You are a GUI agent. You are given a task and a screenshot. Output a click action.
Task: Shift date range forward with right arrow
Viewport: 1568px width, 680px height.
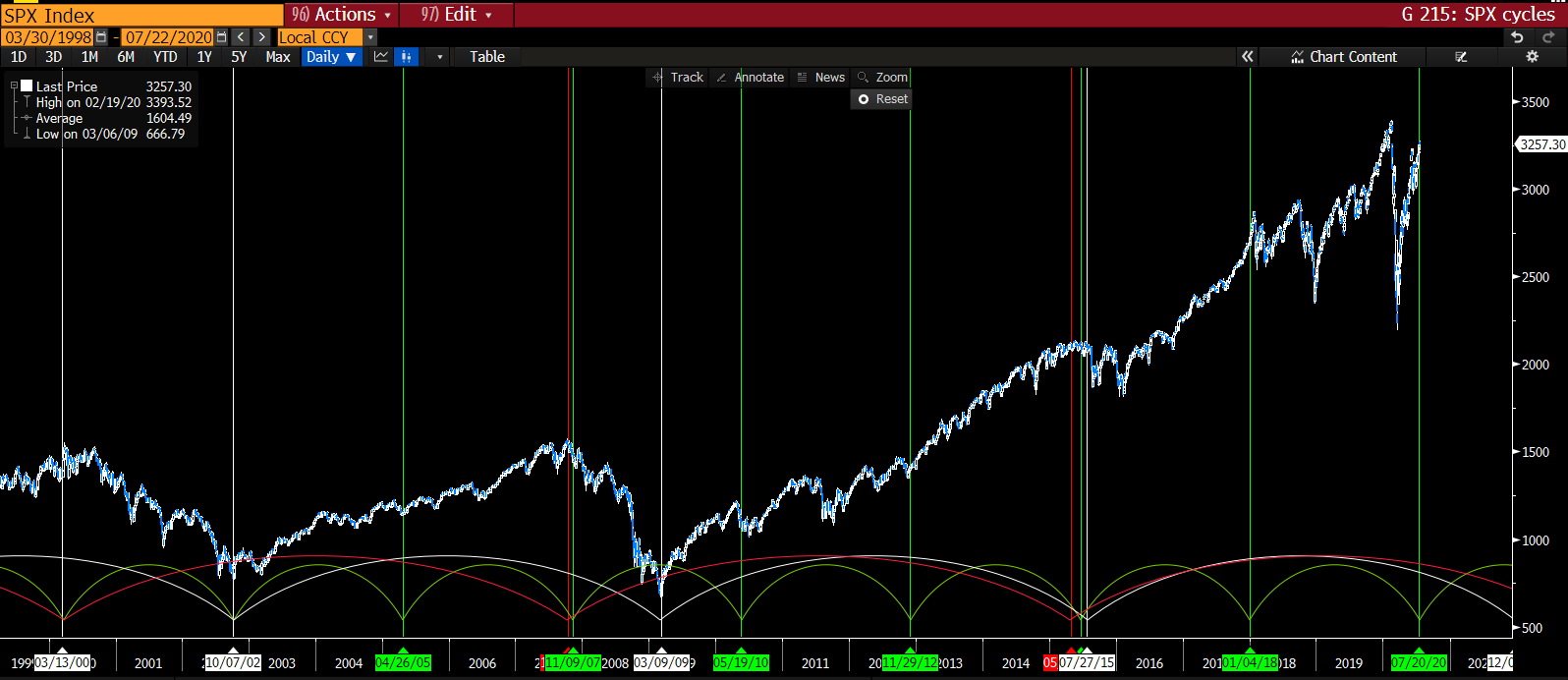[x=261, y=37]
